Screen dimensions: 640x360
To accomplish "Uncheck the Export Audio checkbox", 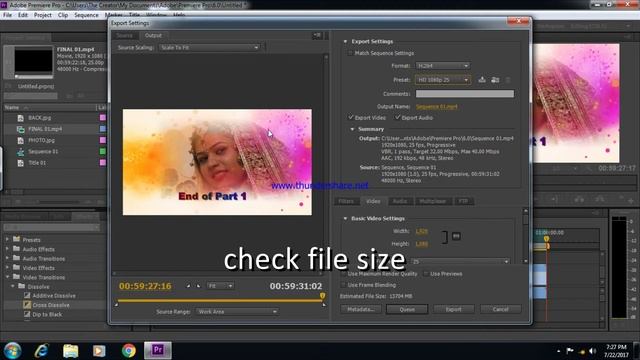I will pos(398,118).
